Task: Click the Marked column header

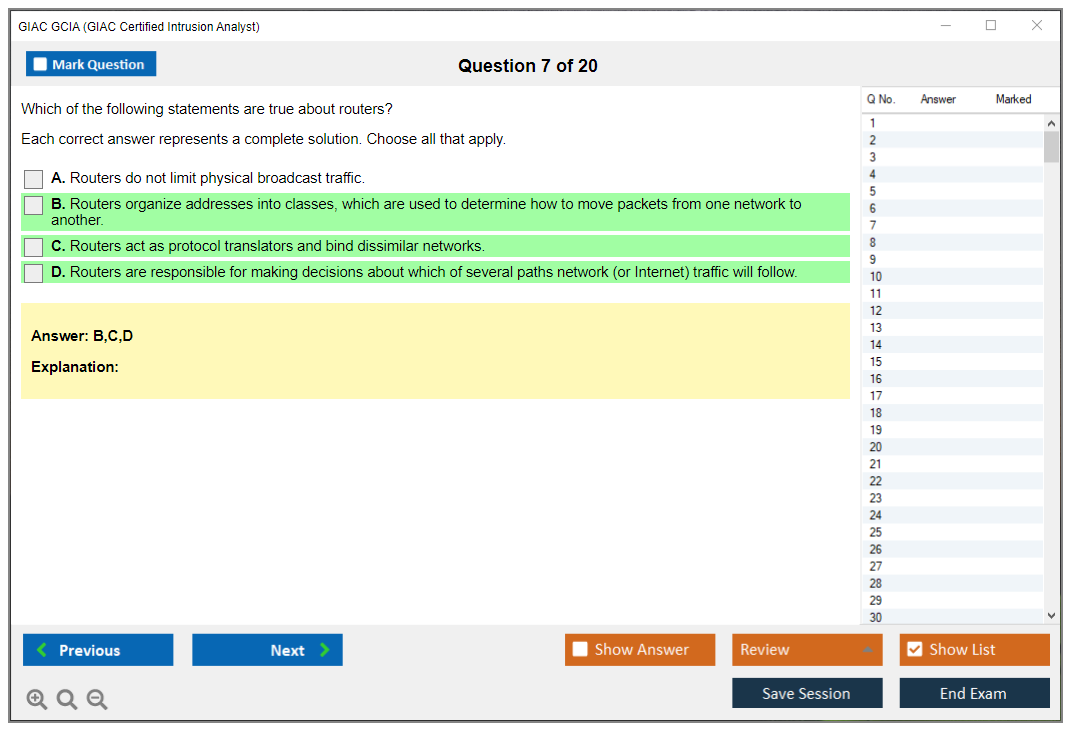Action: [x=1013, y=99]
